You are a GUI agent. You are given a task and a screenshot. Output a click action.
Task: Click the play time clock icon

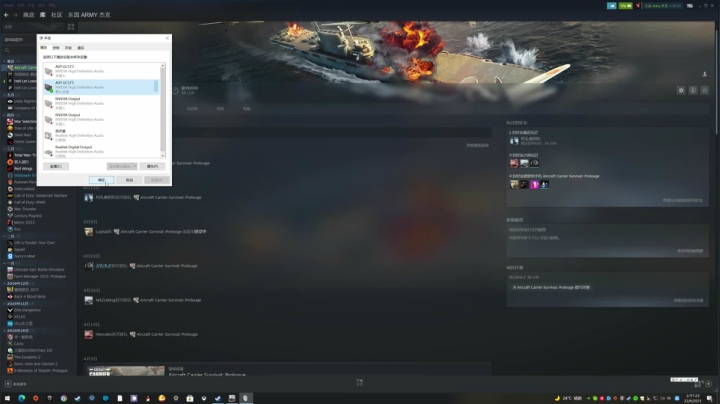click(175, 90)
